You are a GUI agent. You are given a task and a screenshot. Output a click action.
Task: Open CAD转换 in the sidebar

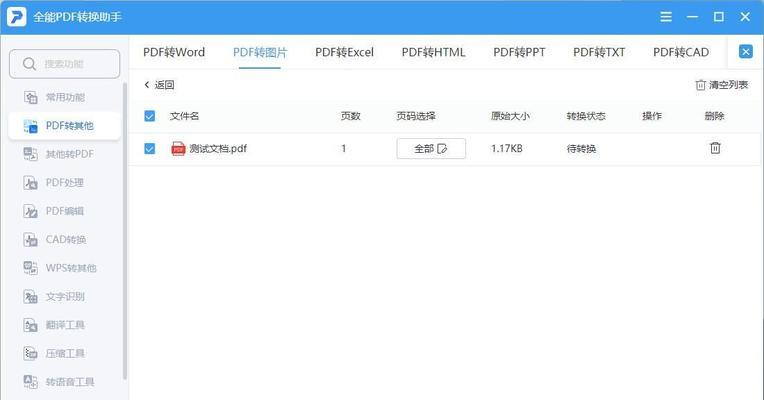tap(64, 240)
